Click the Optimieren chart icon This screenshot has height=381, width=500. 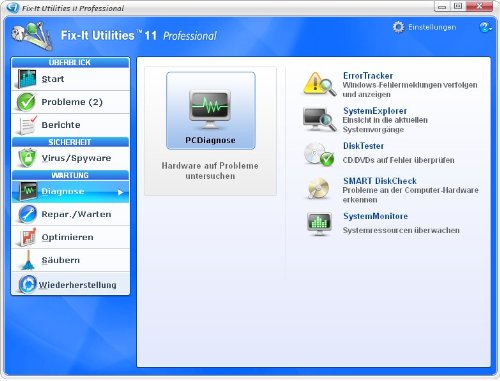pyautogui.click(x=27, y=237)
